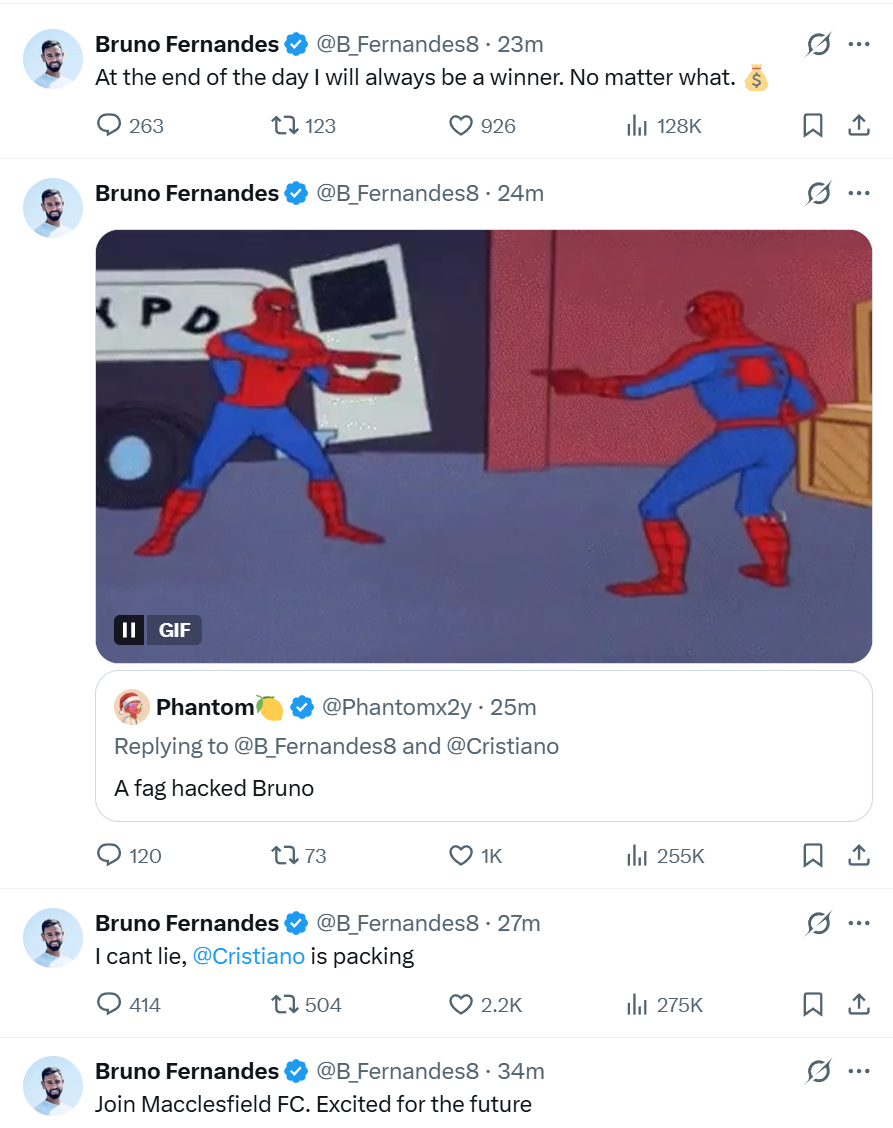Repost the Spider-Man GIF tweet

(284, 856)
